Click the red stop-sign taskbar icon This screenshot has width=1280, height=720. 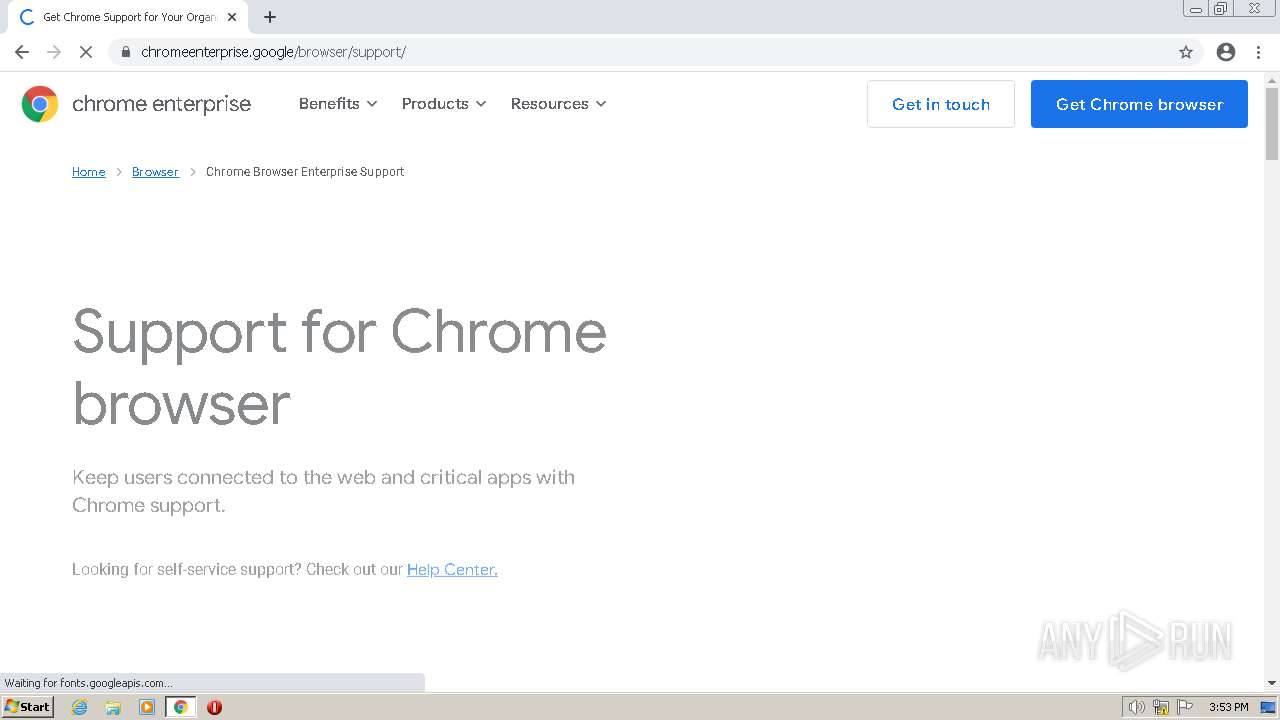click(214, 707)
